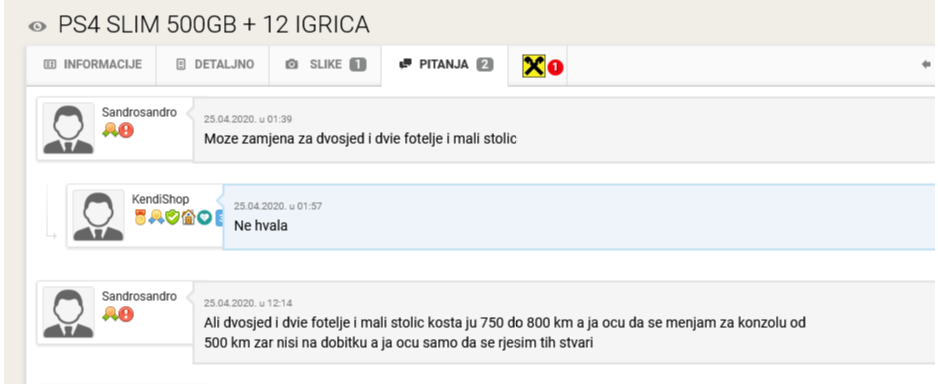Click the chat bubbles icon on PITANJA tab
The width and height of the screenshot is (938, 384).
pos(405,64)
